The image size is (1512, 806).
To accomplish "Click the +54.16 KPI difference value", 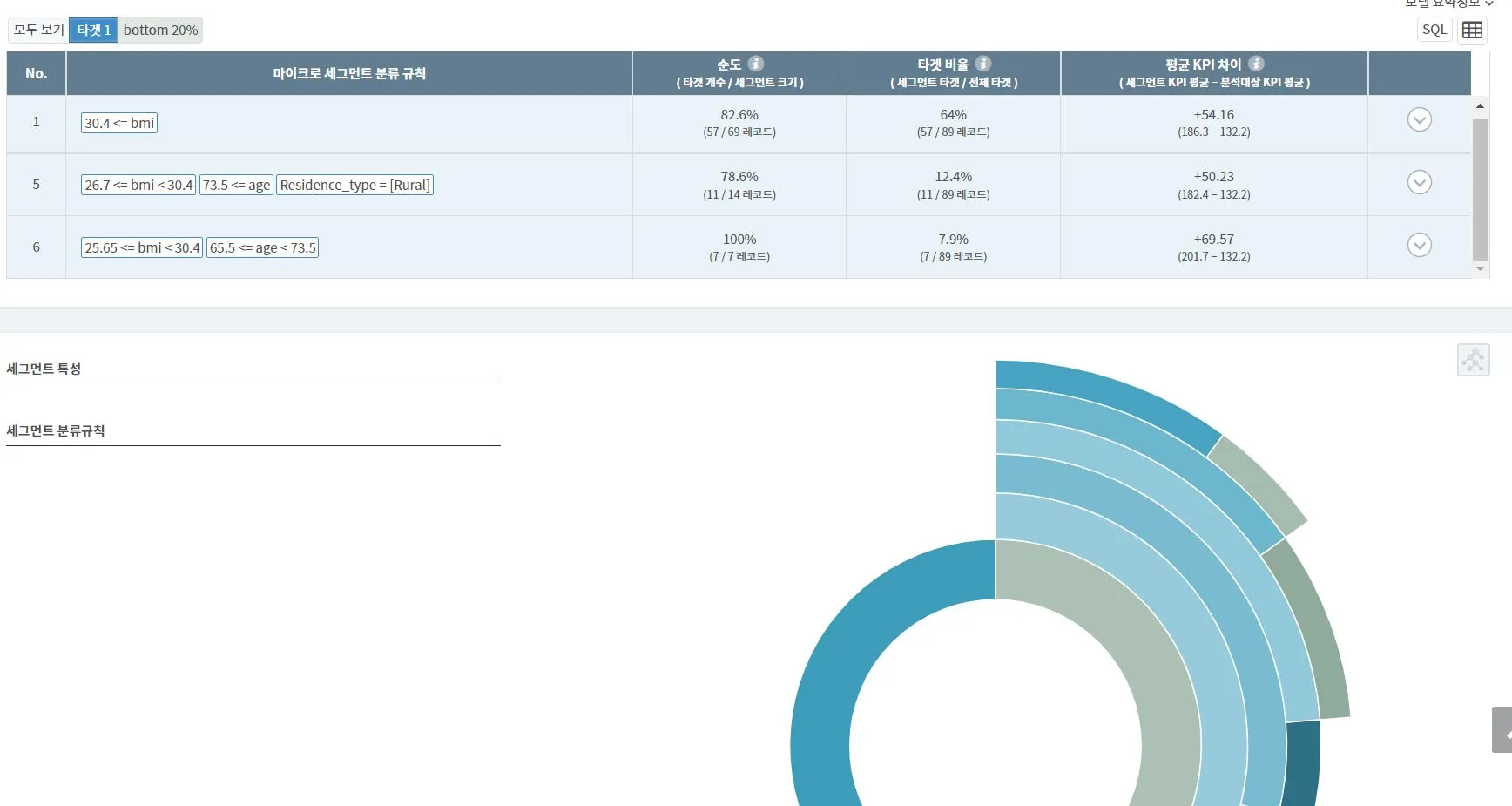I will (x=1214, y=114).
